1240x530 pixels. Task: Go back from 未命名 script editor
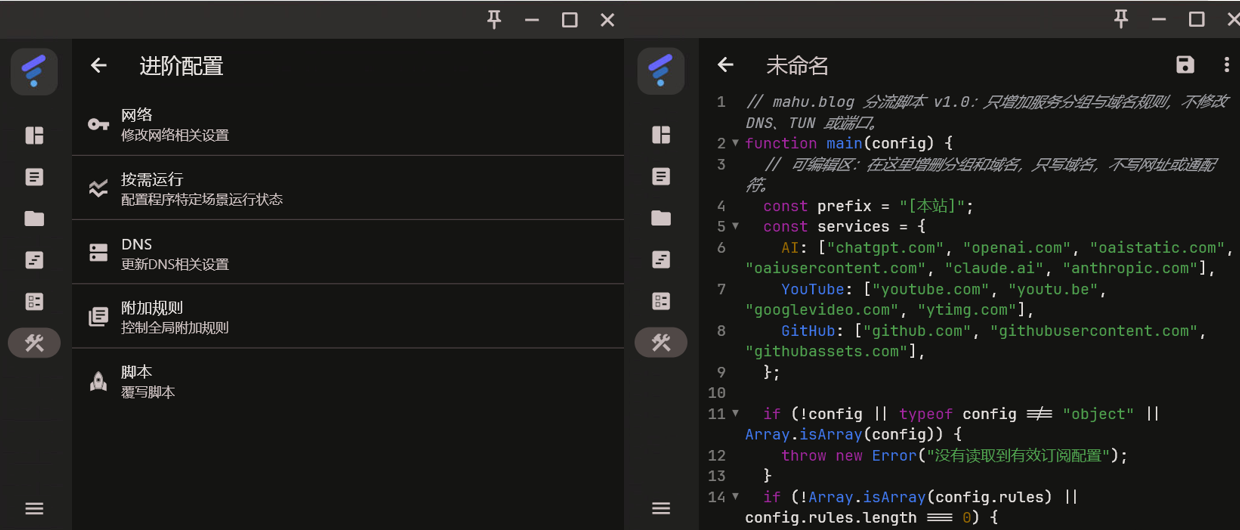click(x=726, y=65)
